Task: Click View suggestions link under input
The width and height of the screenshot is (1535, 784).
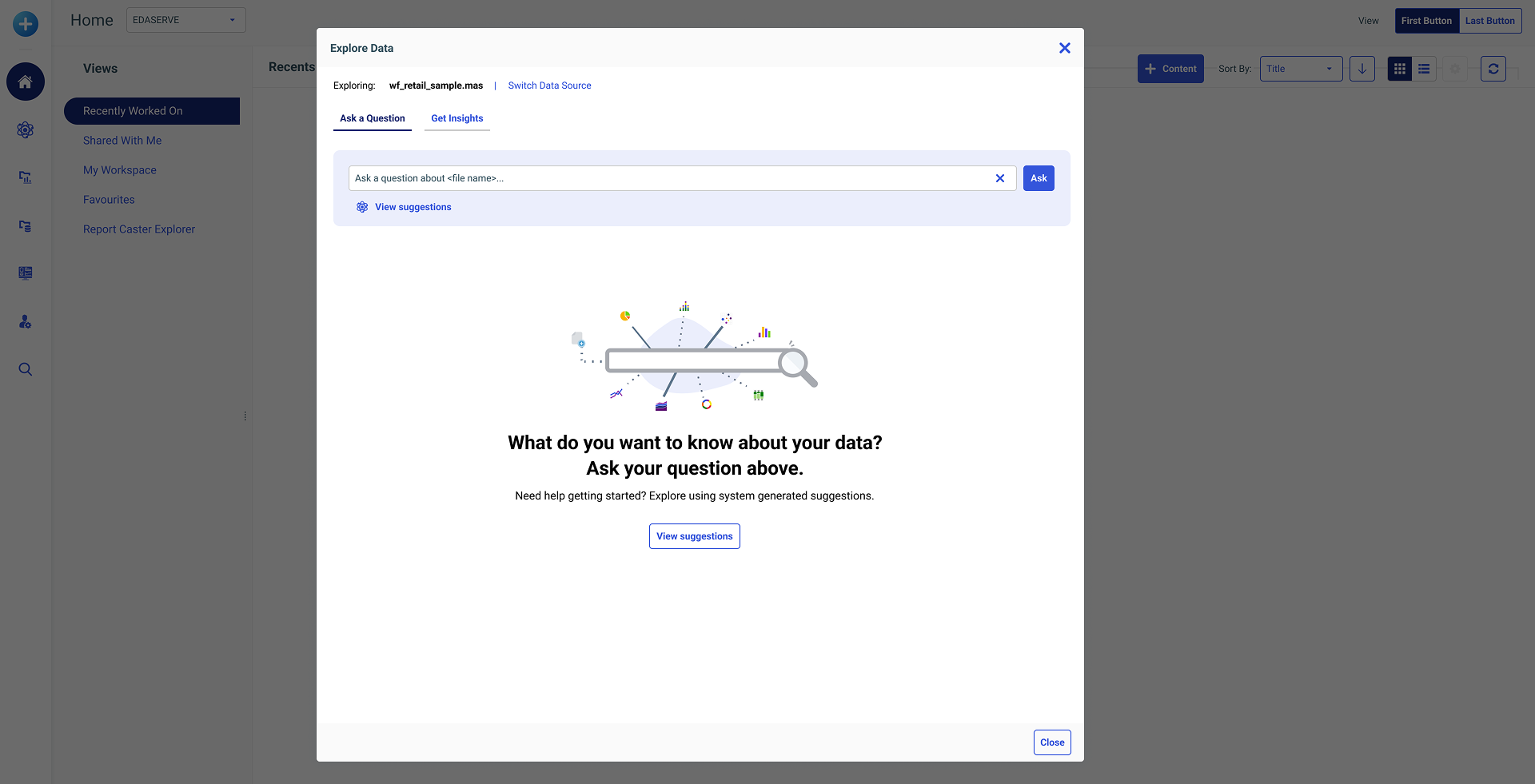Action: [x=413, y=207]
